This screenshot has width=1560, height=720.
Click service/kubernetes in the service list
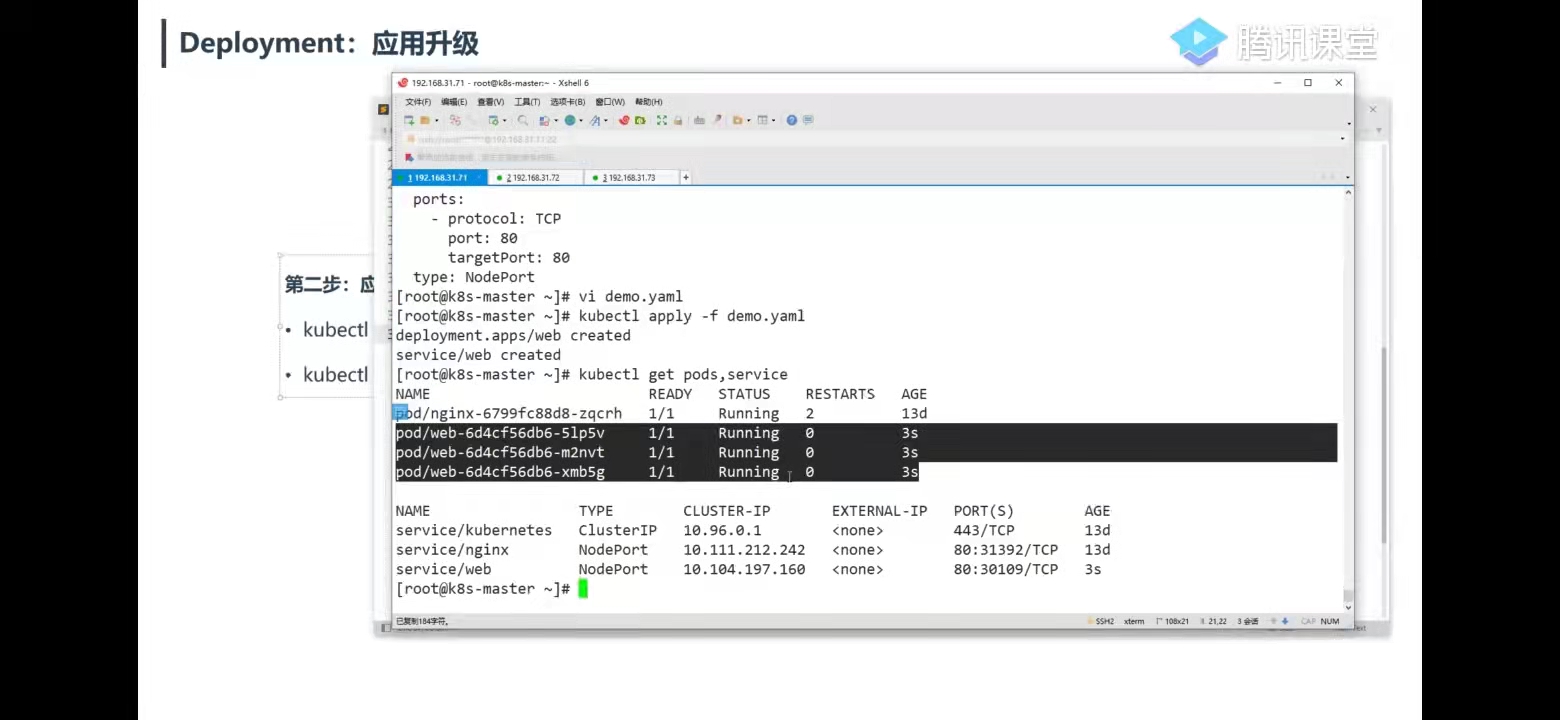[x=474, y=531]
